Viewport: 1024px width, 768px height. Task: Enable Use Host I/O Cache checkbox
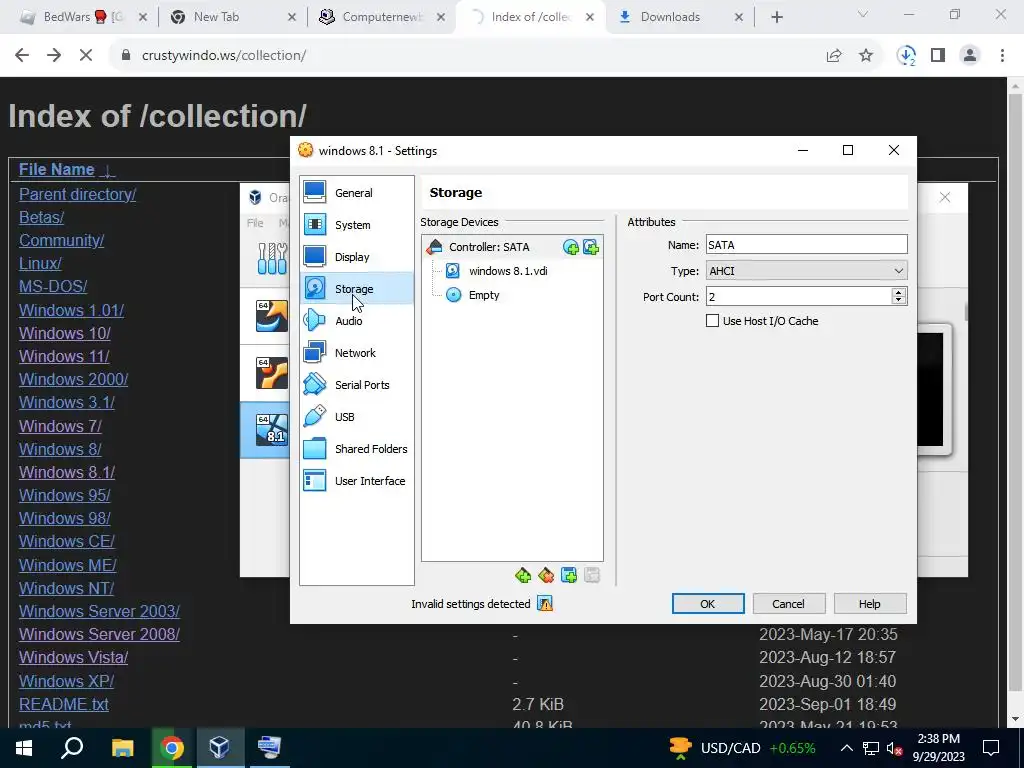[712, 321]
